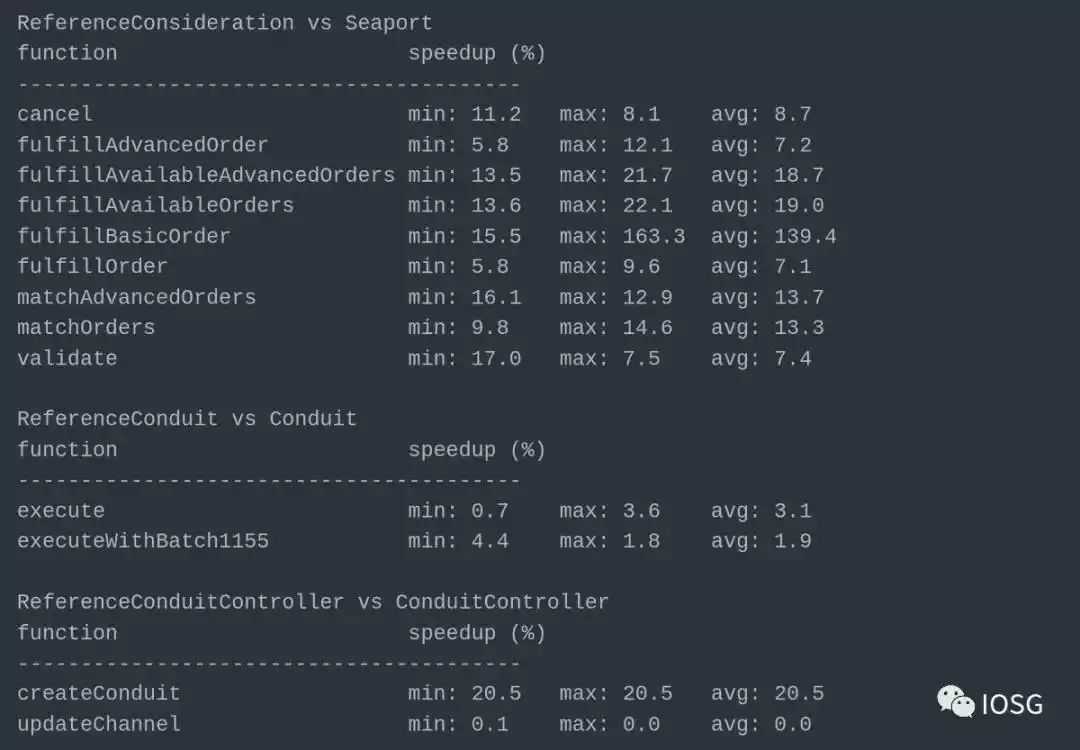The height and width of the screenshot is (750, 1080).
Task: Click the cancel function name
Action: (x=55, y=114)
